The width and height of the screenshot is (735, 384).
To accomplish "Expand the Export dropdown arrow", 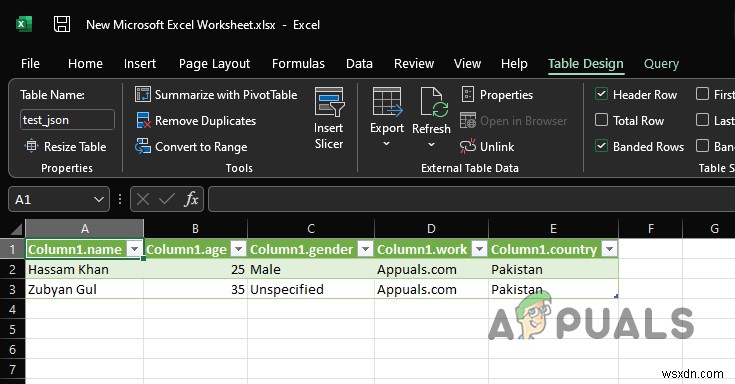I will [387, 144].
